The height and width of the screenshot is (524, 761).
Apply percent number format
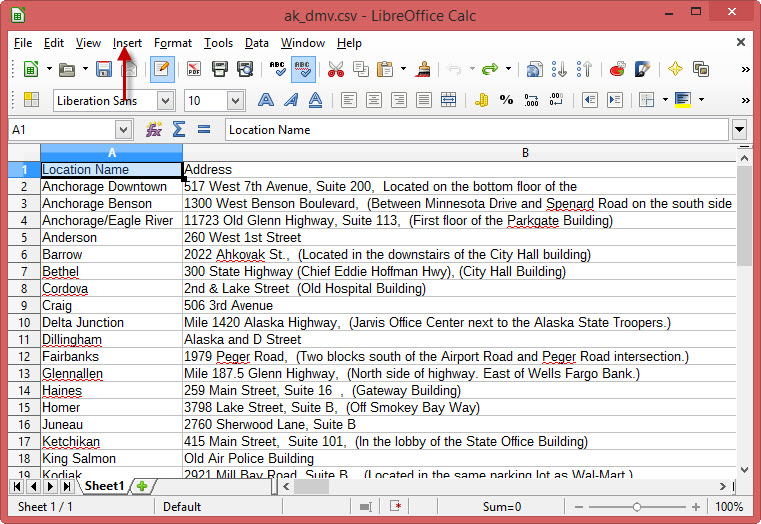tap(507, 100)
